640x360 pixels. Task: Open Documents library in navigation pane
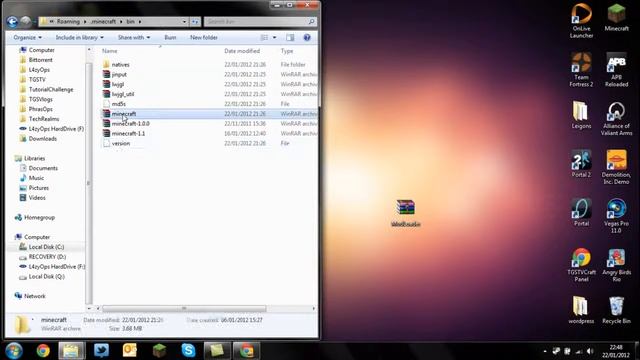pyautogui.click(x=43, y=168)
